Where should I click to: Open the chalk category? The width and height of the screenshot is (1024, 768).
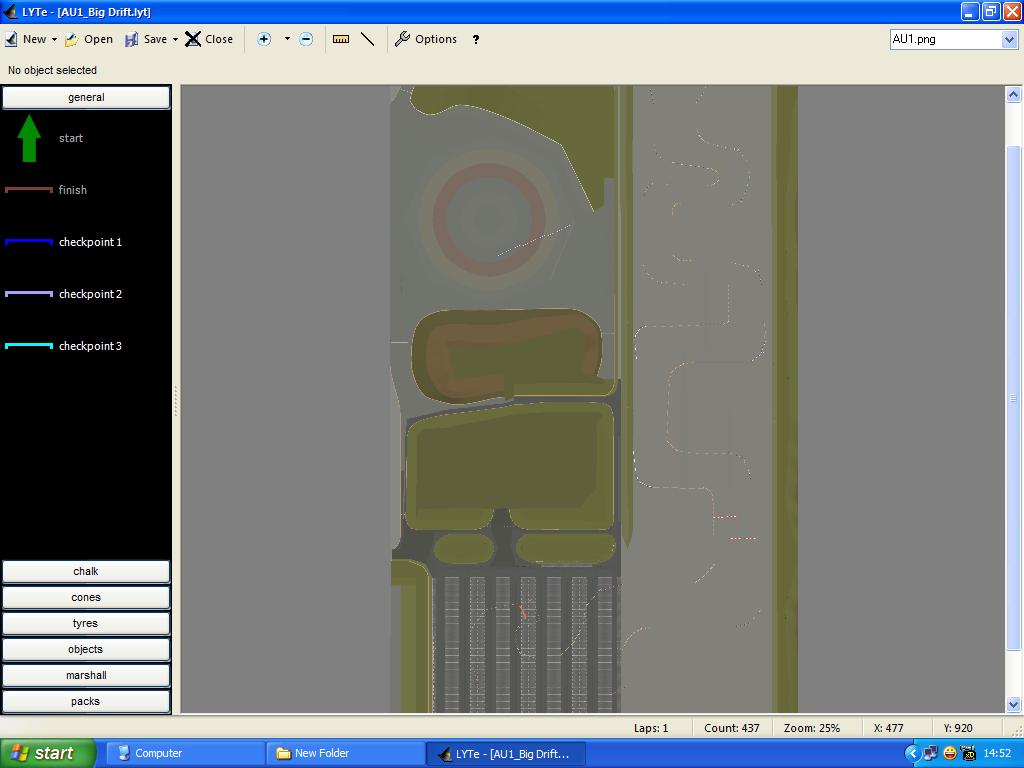coord(86,571)
